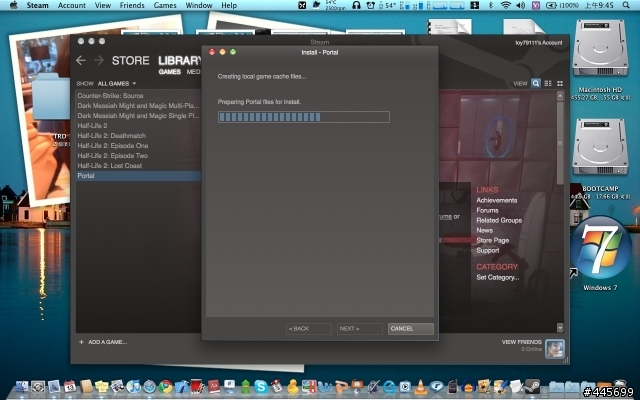Click the plus icon beside Add a Game
The height and width of the screenshot is (400, 640).
[x=81, y=342]
